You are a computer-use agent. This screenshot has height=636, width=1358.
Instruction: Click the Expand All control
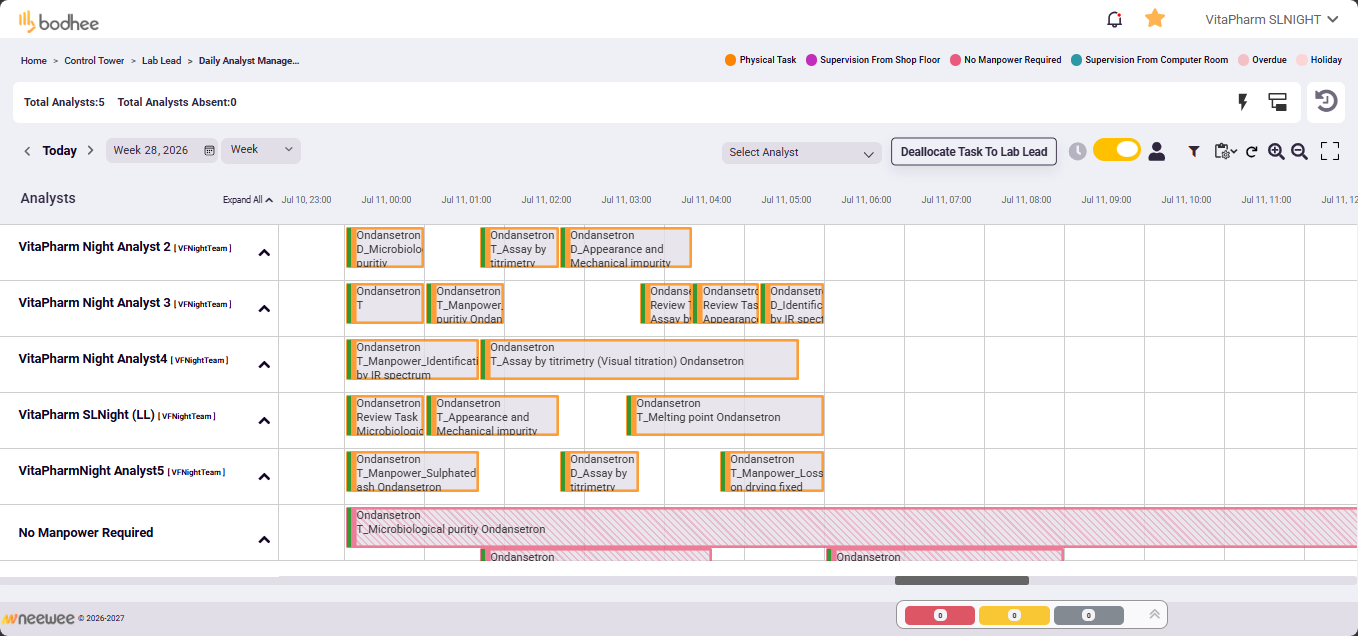coord(248,200)
